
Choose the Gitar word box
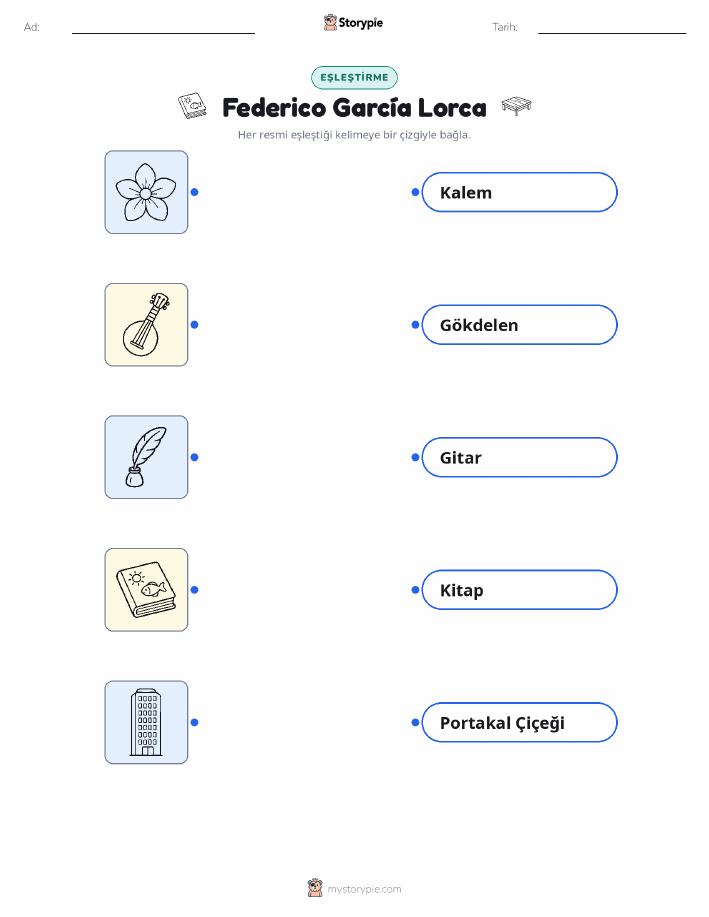click(x=519, y=457)
